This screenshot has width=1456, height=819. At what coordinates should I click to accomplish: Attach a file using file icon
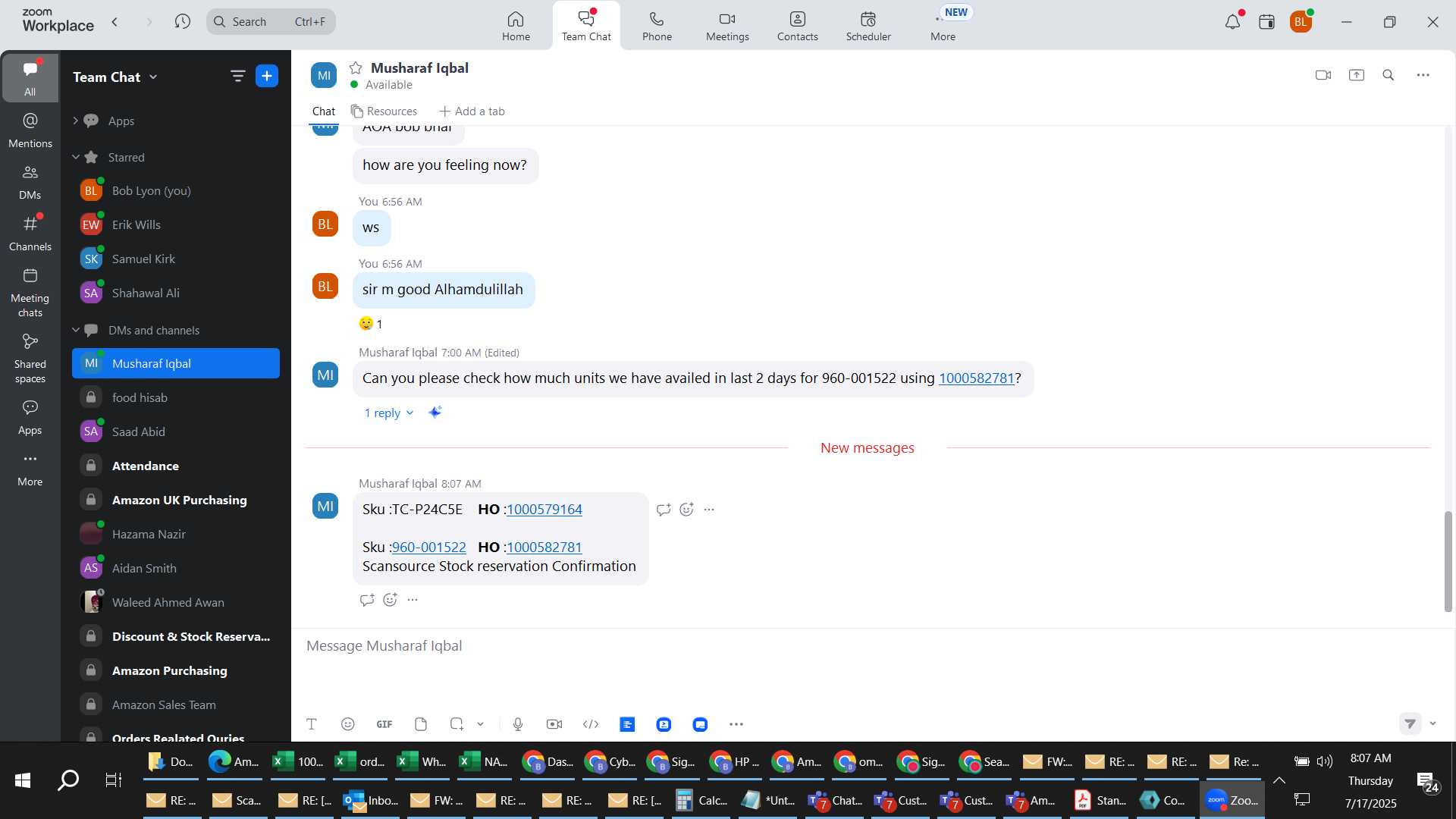click(x=421, y=724)
